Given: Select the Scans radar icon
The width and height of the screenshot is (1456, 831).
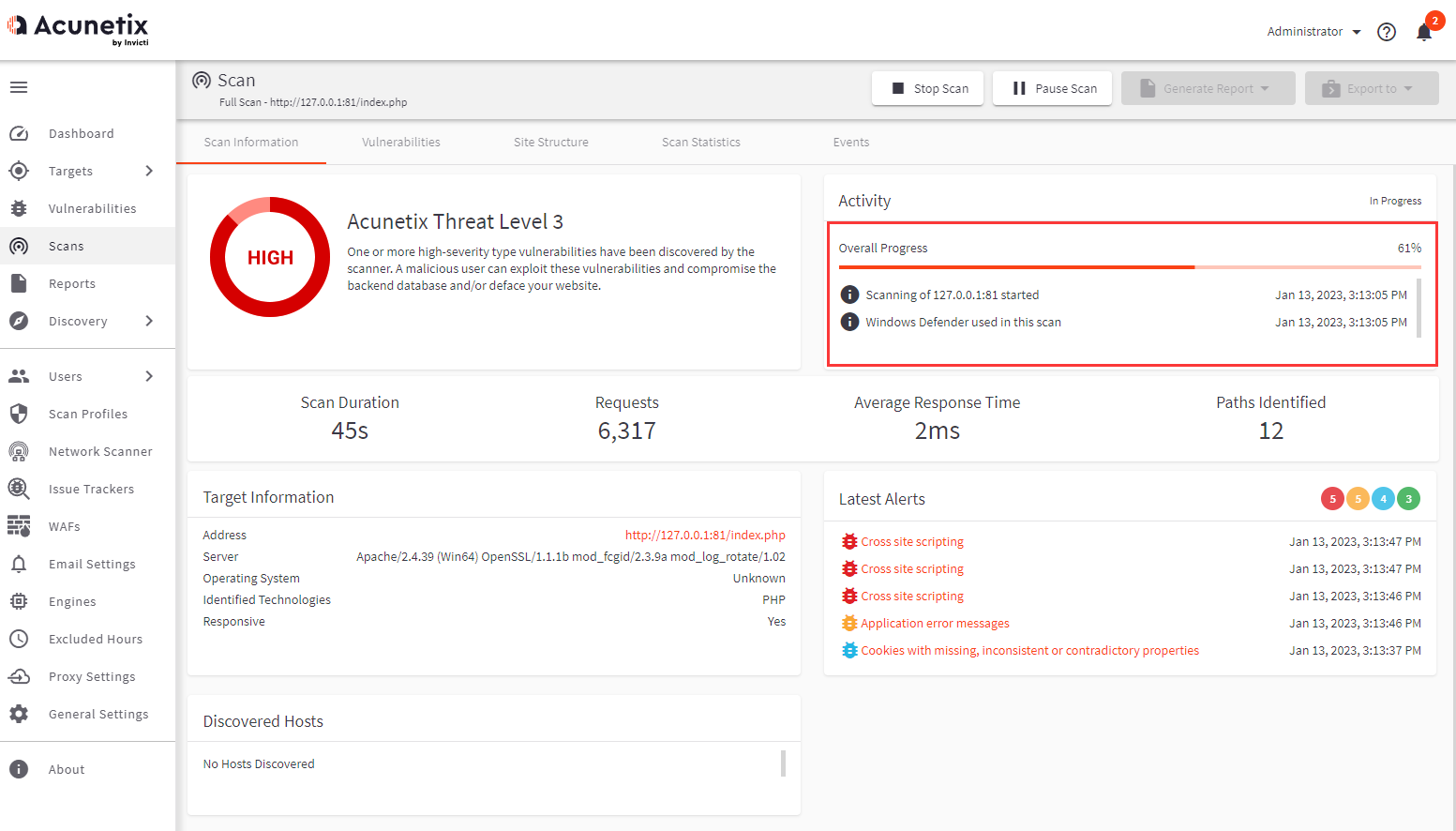Looking at the screenshot, I should [19, 246].
